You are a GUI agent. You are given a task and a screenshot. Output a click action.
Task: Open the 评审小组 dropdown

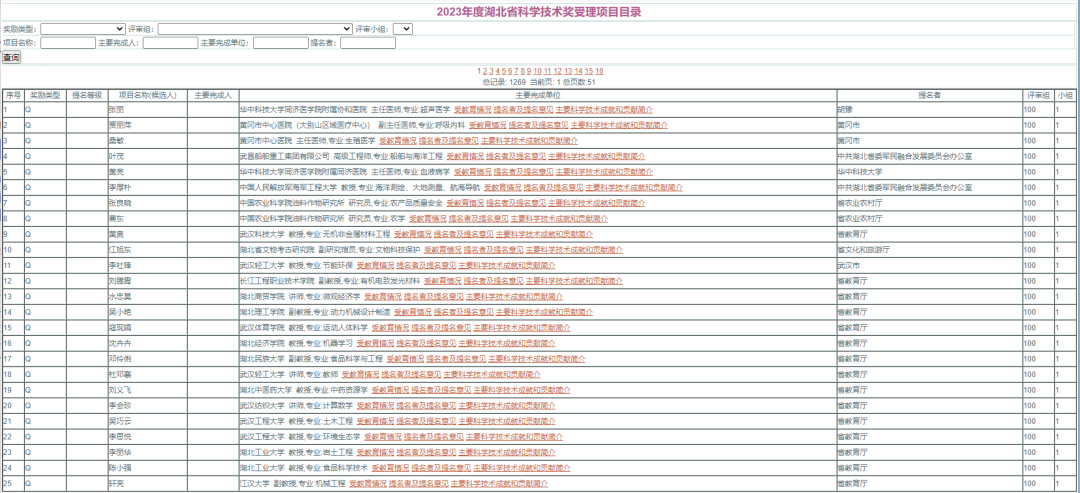[403, 29]
